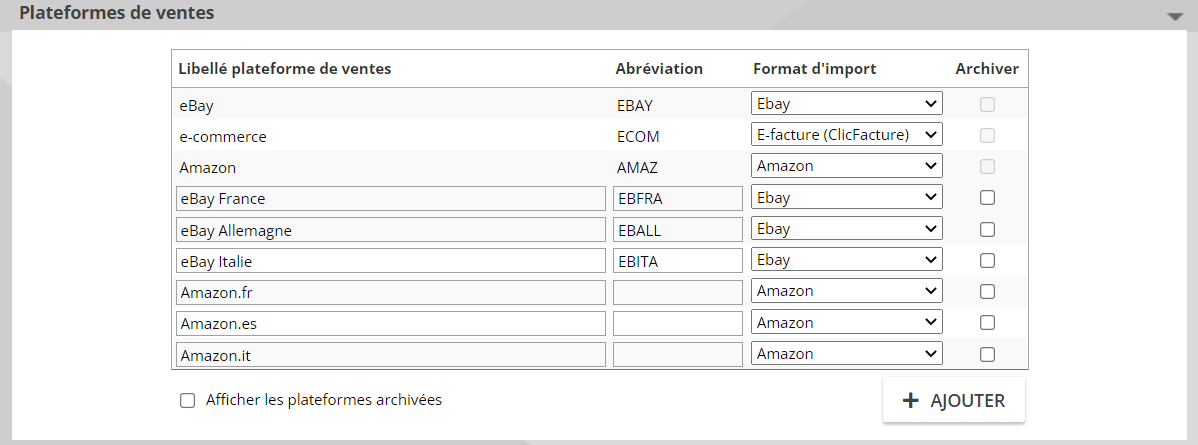Viewport: 1198px width, 445px height.
Task: Open Format d'import dropdown for Amazon.es
Action: (x=847, y=323)
